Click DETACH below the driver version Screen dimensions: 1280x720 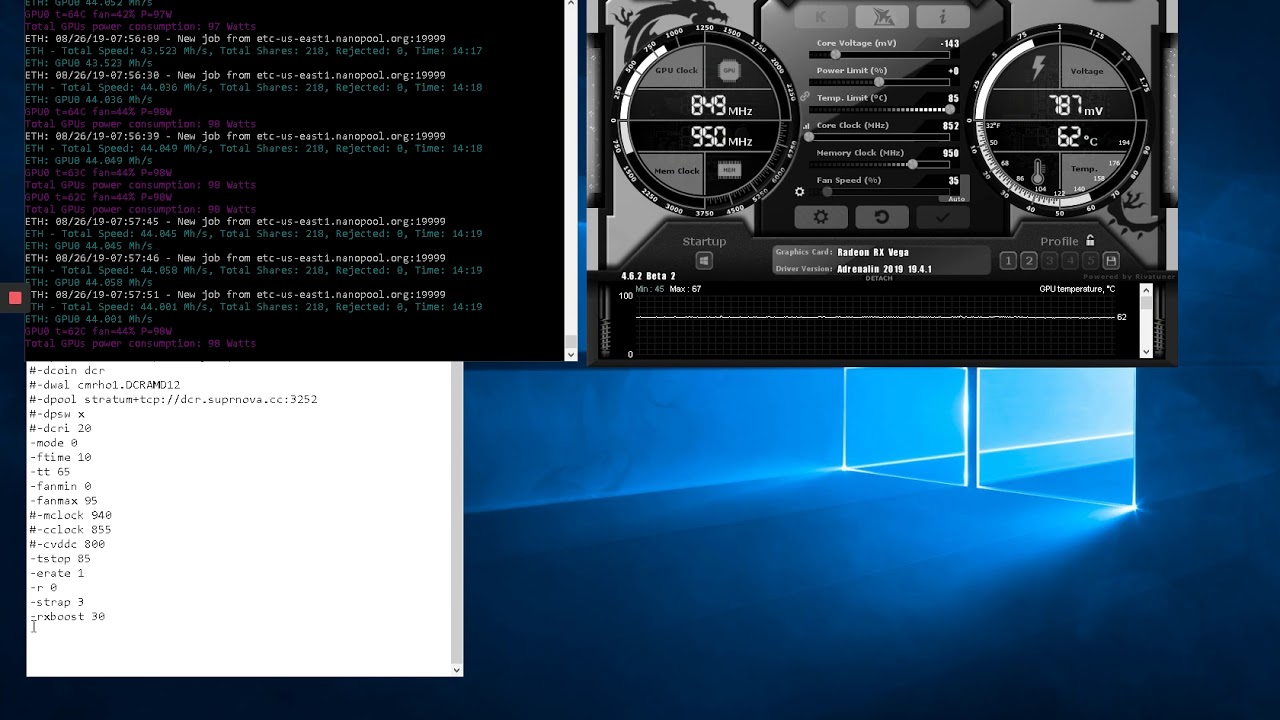878,278
